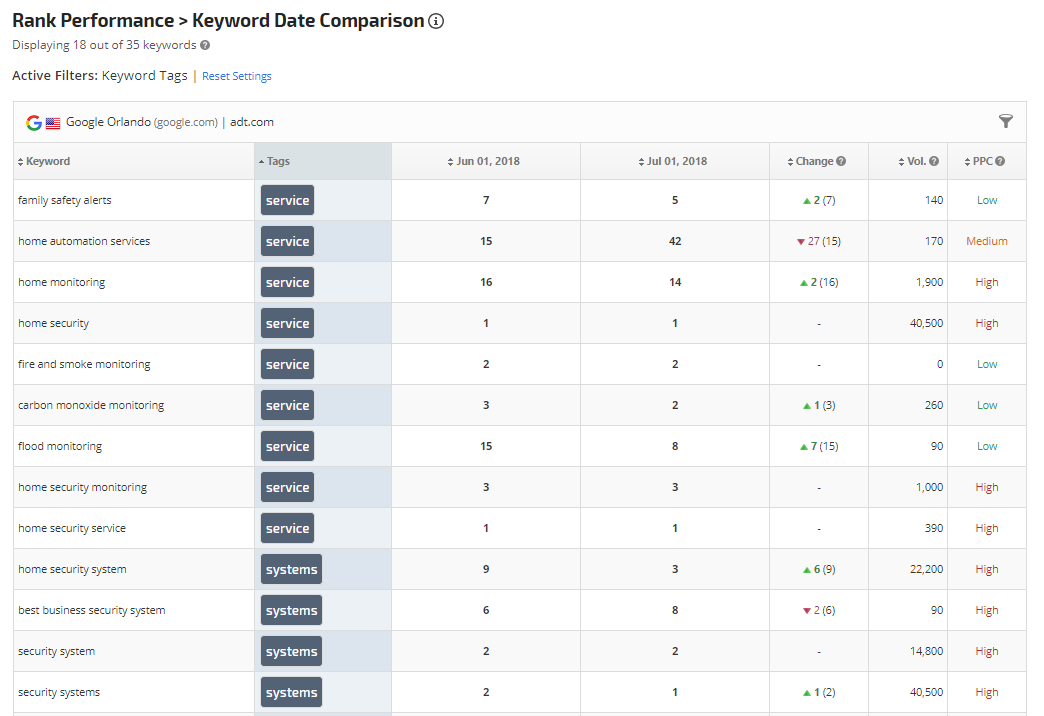Click the US flag icon
This screenshot has width=1044, height=716.
[x=52, y=122]
